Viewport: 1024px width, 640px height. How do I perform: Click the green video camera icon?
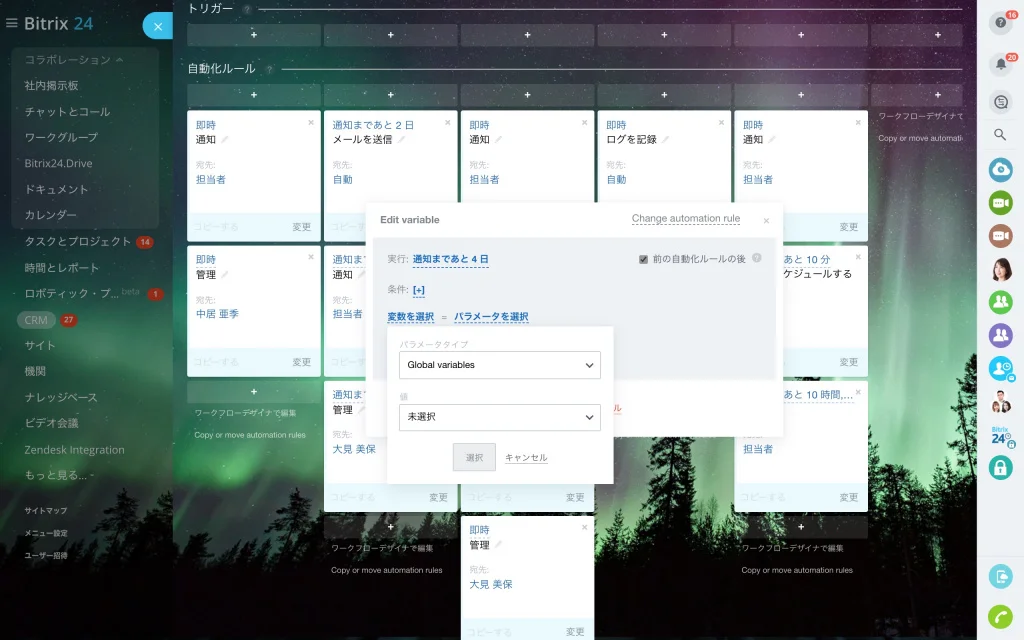1000,202
